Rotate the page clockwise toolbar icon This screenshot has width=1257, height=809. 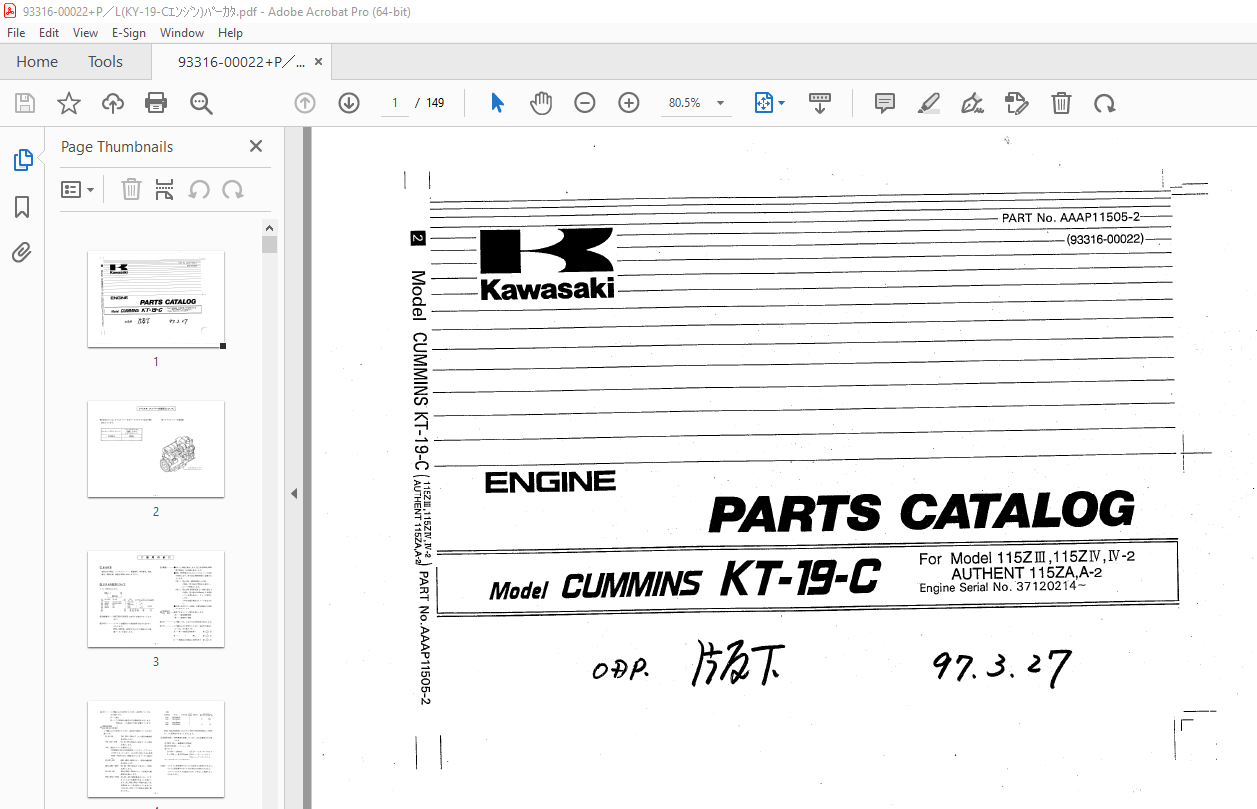[1105, 103]
